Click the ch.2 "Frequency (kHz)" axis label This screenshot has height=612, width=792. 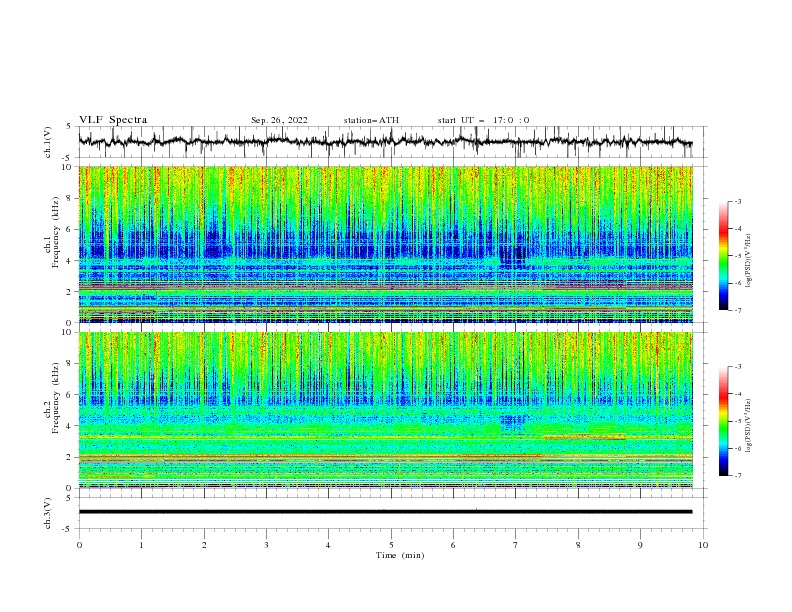point(56,398)
